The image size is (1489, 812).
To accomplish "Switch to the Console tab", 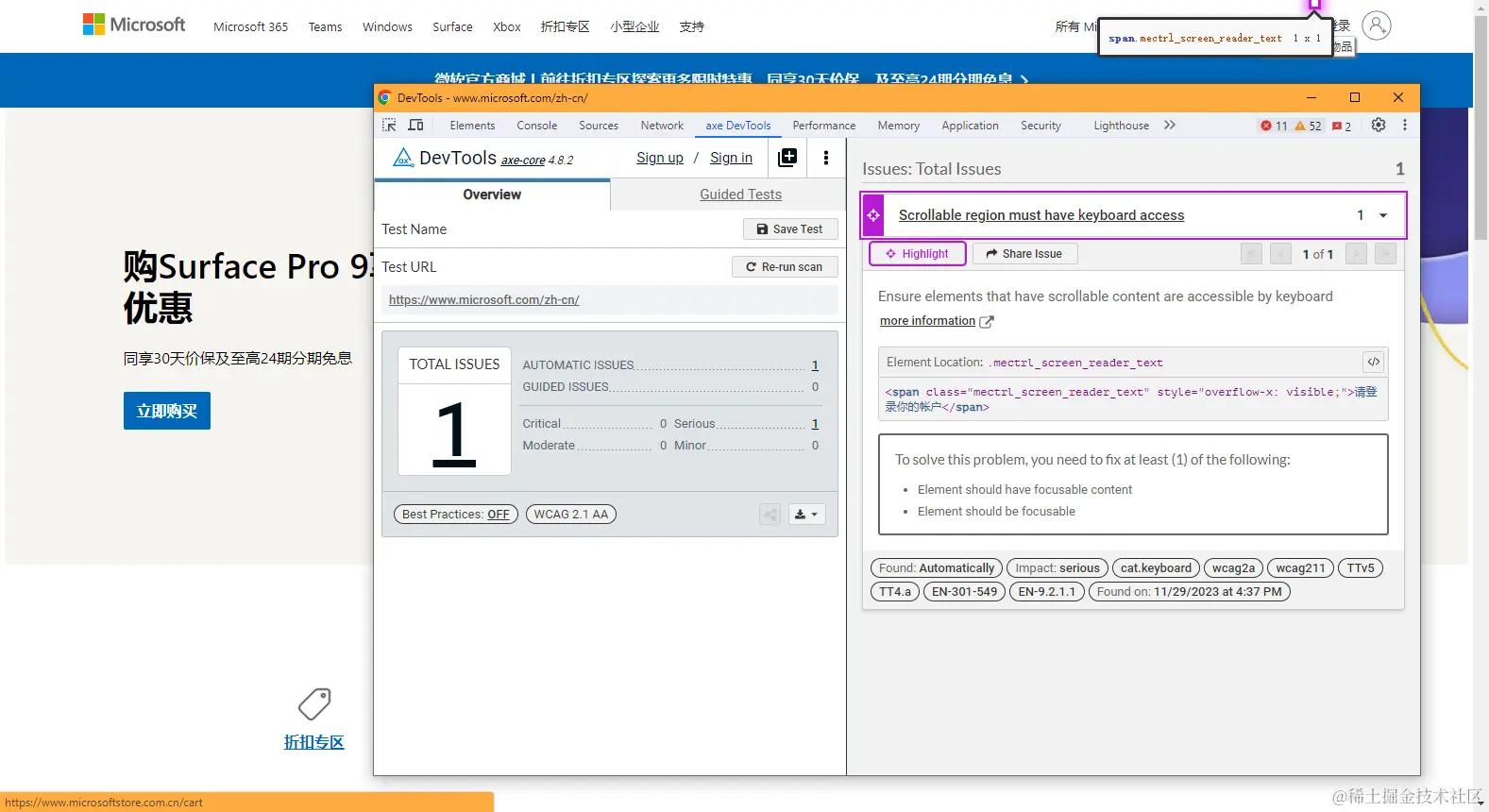I will pyautogui.click(x=537, y=126).
